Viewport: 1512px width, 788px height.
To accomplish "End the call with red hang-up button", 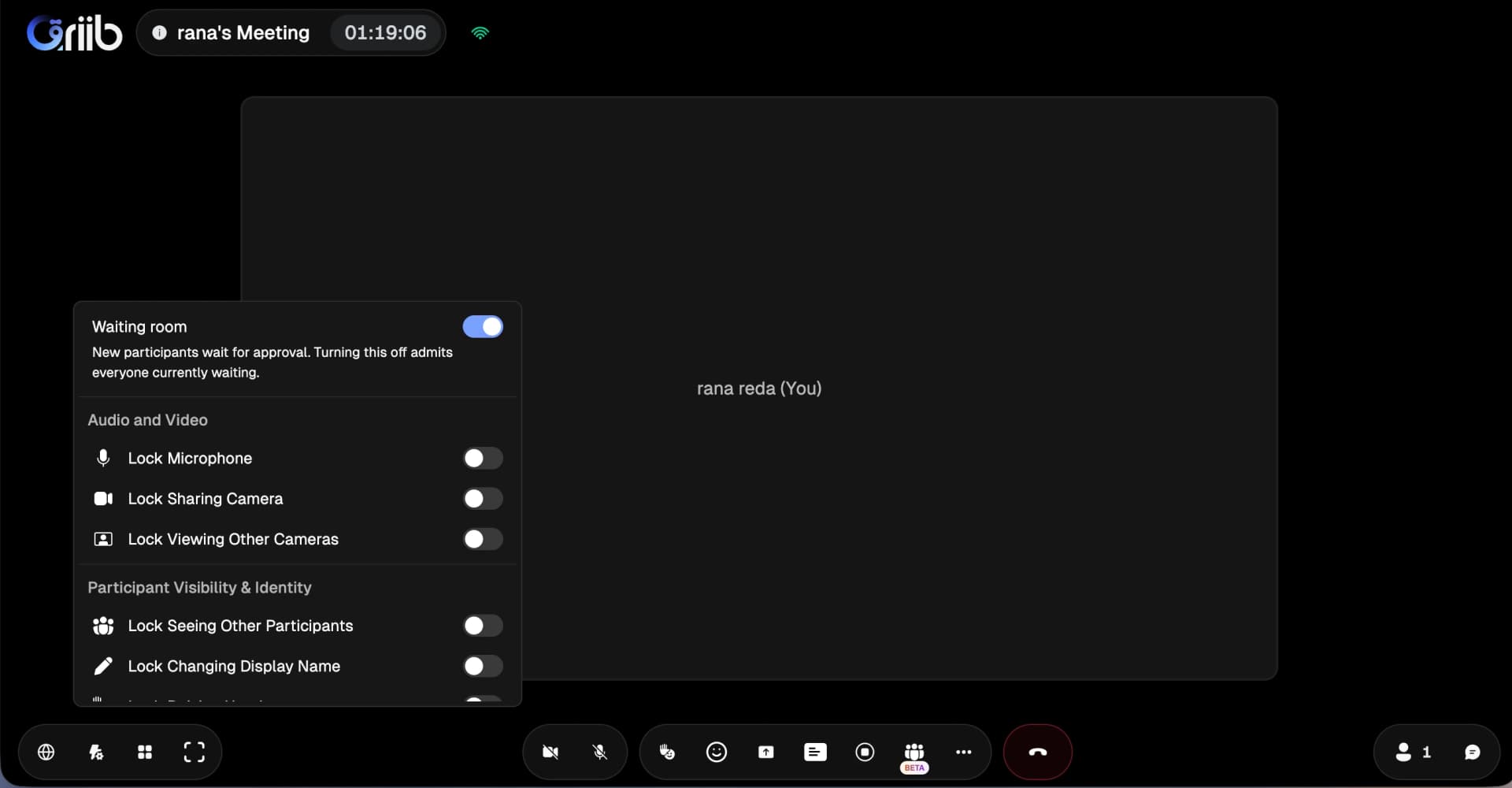I will [1038, 753].
